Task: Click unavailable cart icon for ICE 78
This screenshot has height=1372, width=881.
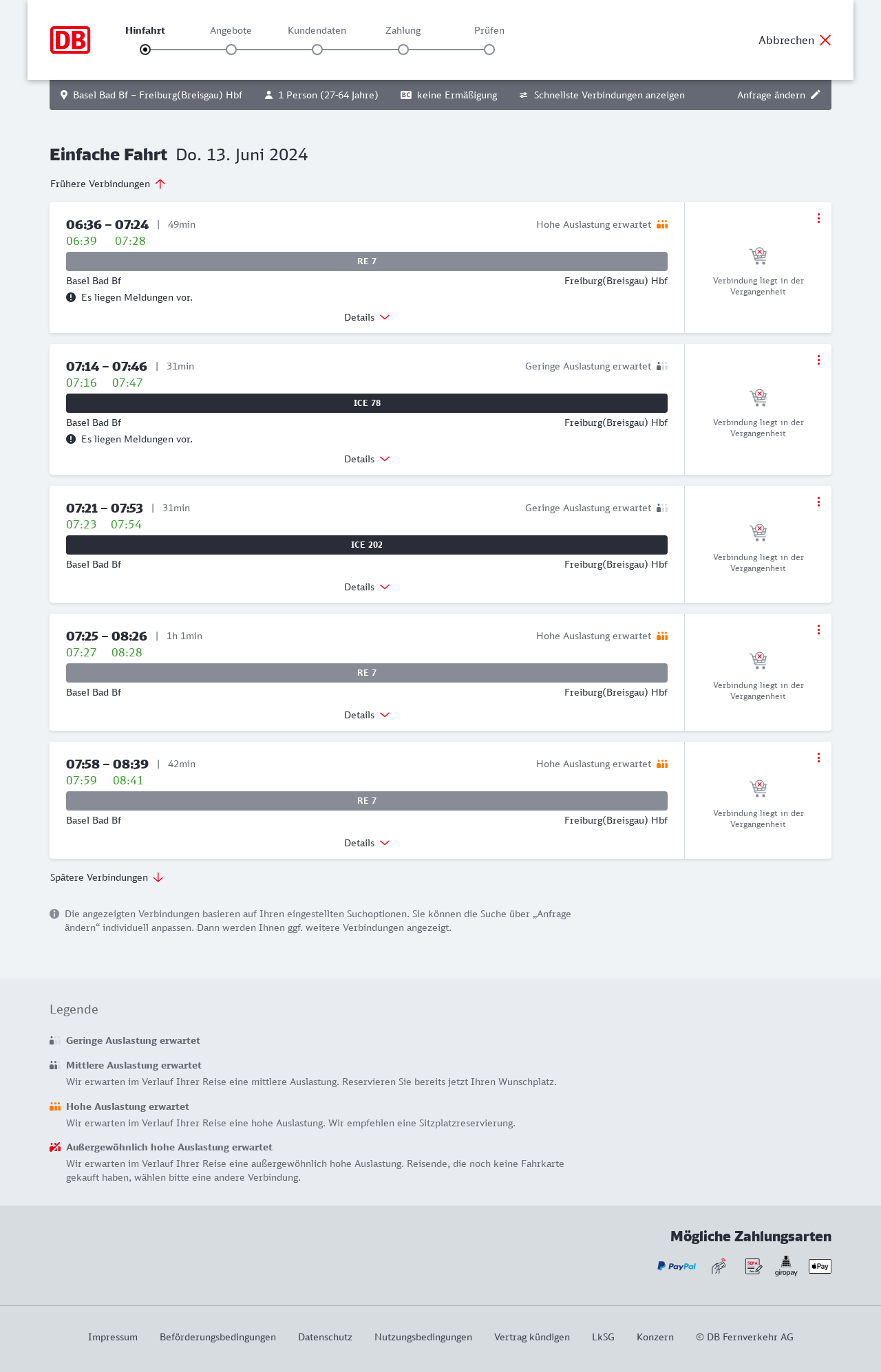Action: pyautogui.click(x=758, y=398)
